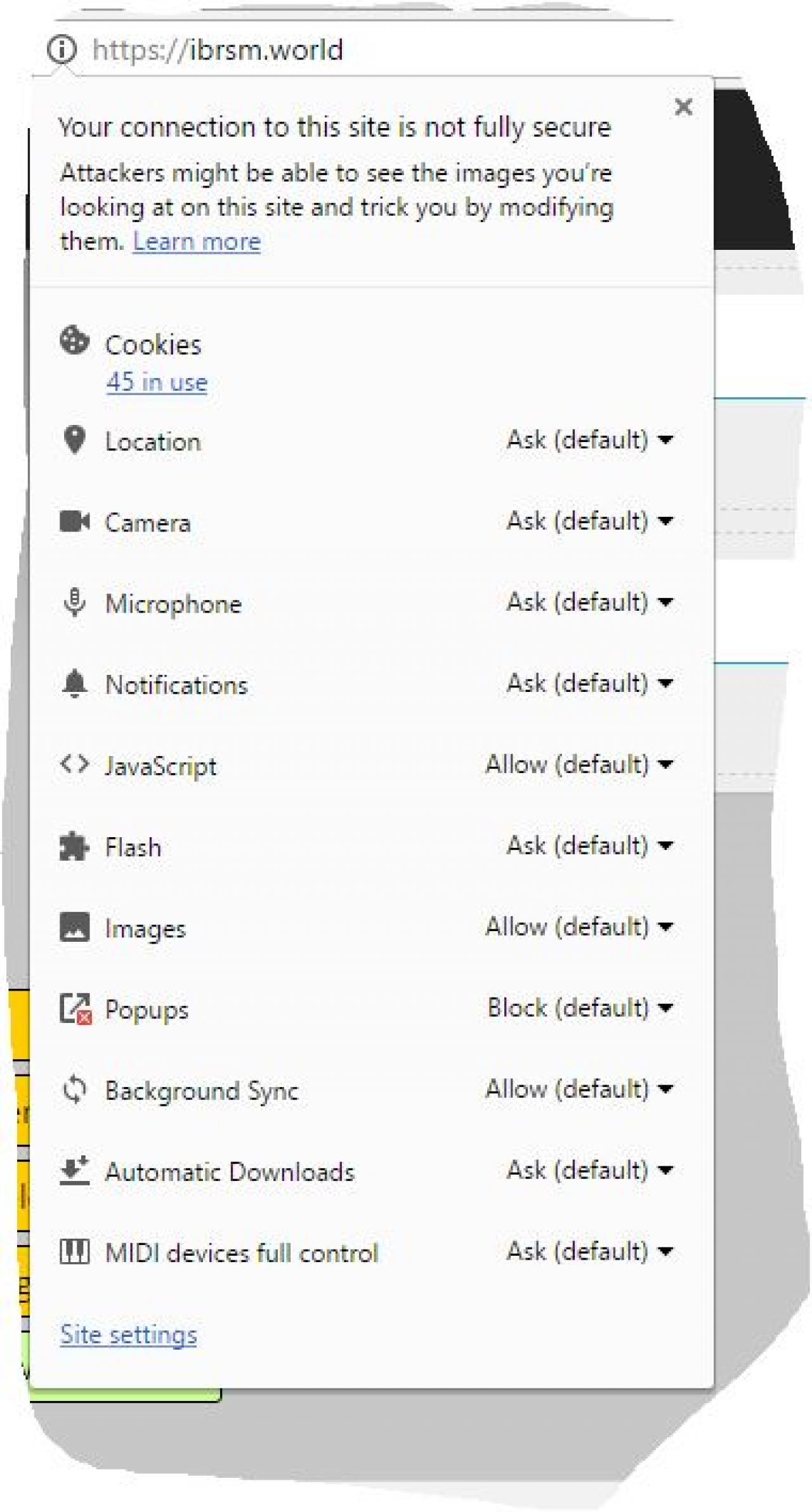The width and height of the screenshot is (812, 1512).
Task: Open the Learn more link
Action: click(x=197, y=242)
